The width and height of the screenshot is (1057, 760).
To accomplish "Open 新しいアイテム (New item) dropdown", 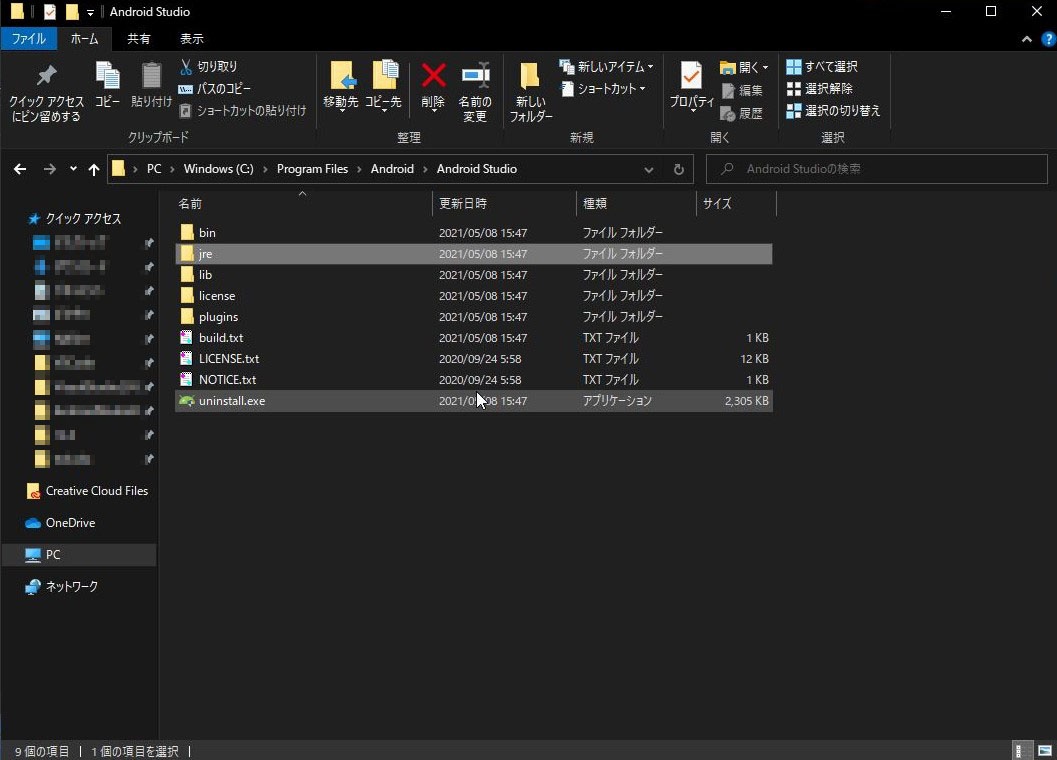I will [x=606, y=66].
